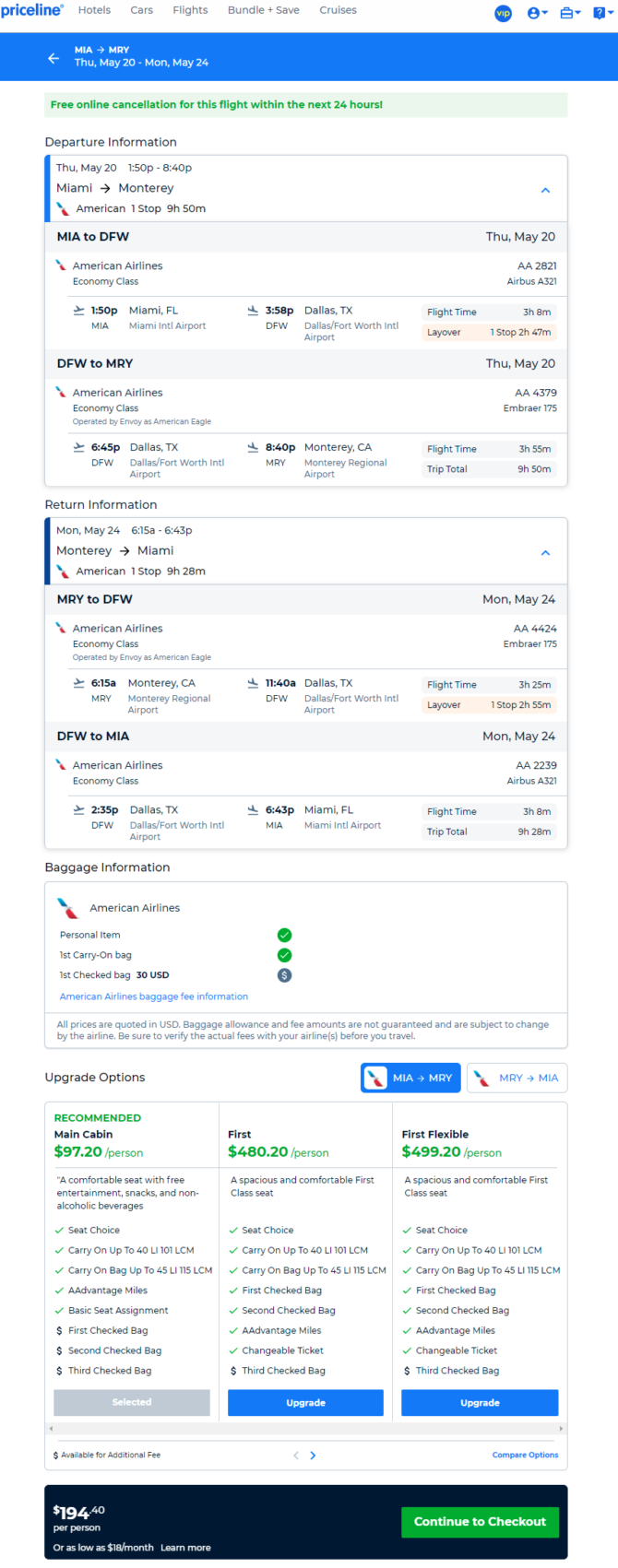Click flight number AA 2239
Image resolution: width=618 pixels, height=1568 pixels.
tap(536, 765)
